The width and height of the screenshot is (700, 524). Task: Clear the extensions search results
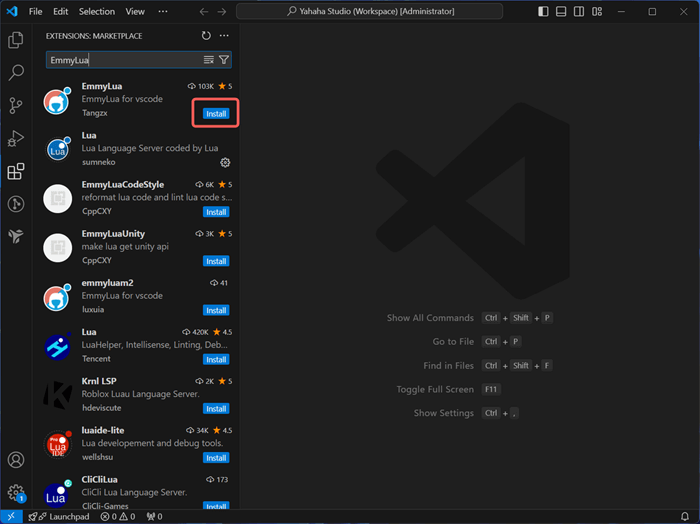(x=208, y=60)
